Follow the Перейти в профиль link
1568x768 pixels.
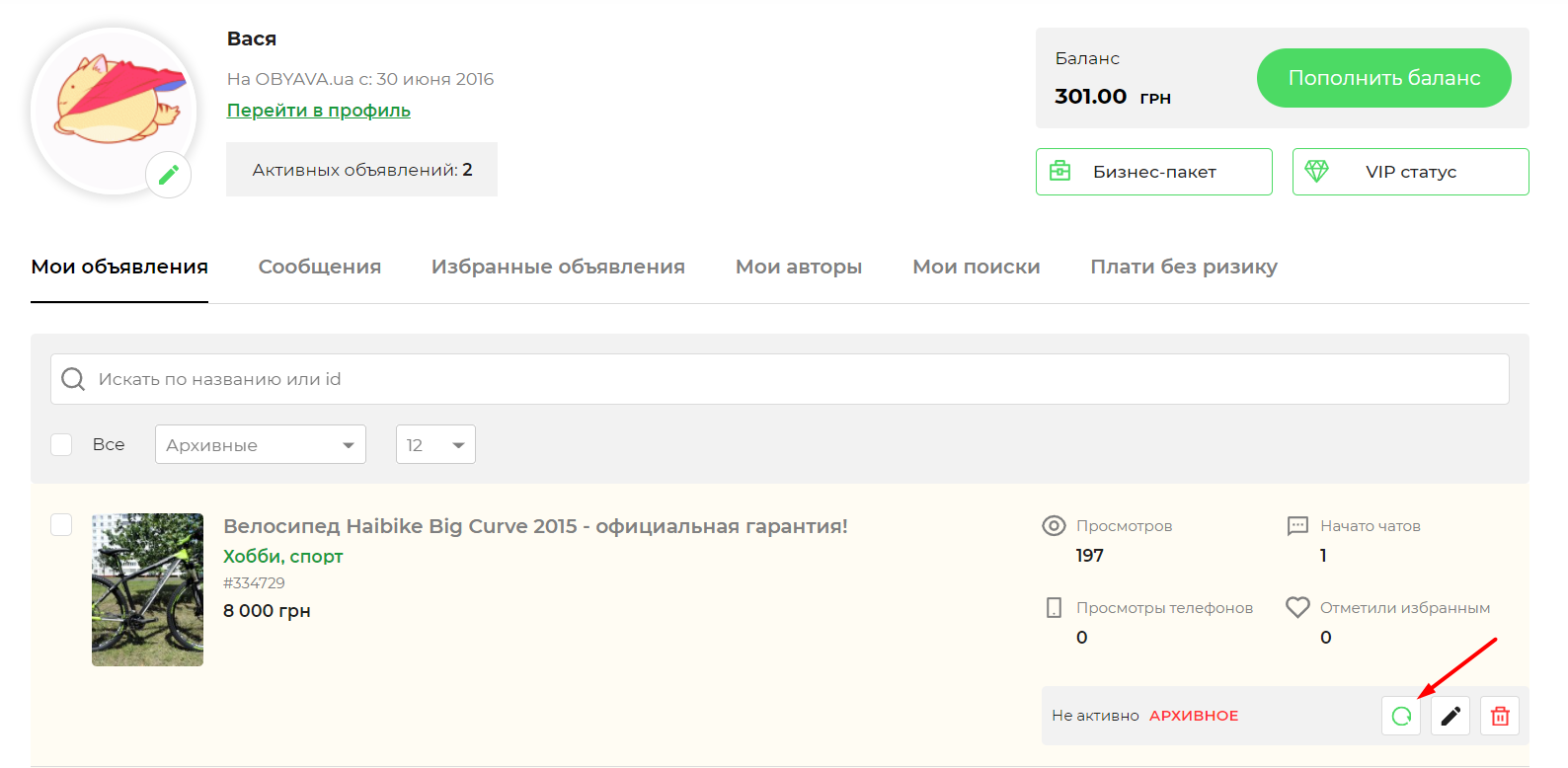pos(318,111)
